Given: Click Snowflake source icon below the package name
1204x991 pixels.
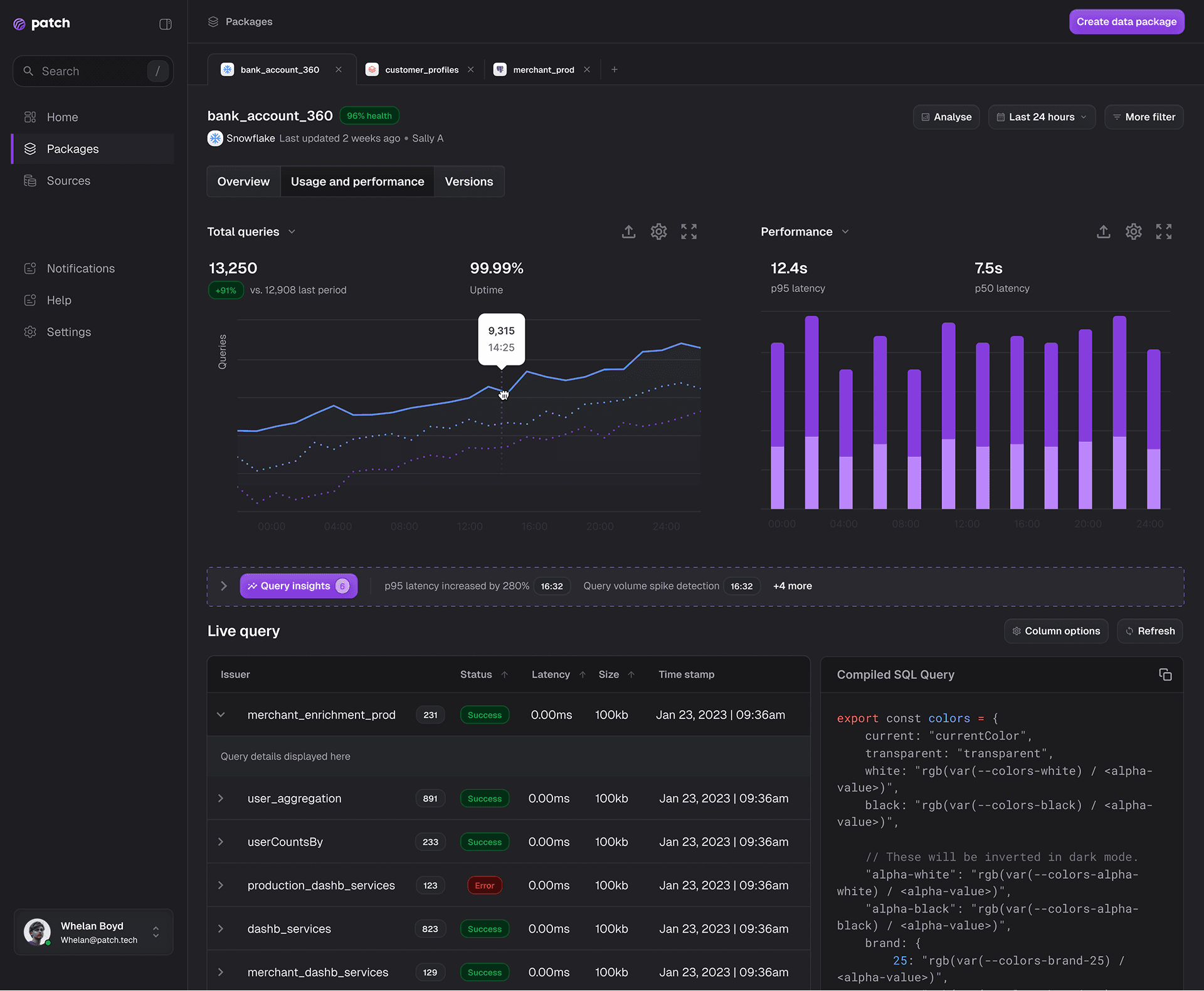Looking at the screenshot, I should pyautogui.click(x=215, y=139).
